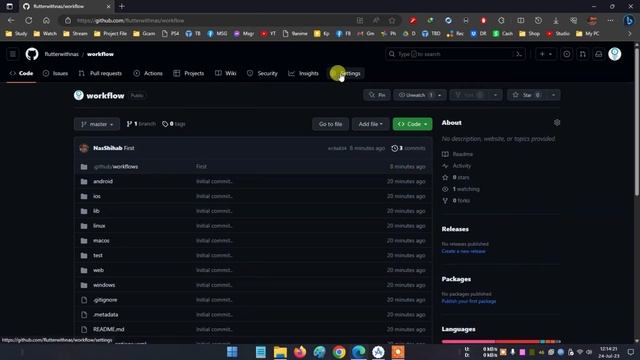Open a new browser tab

[x=122, y=6]
